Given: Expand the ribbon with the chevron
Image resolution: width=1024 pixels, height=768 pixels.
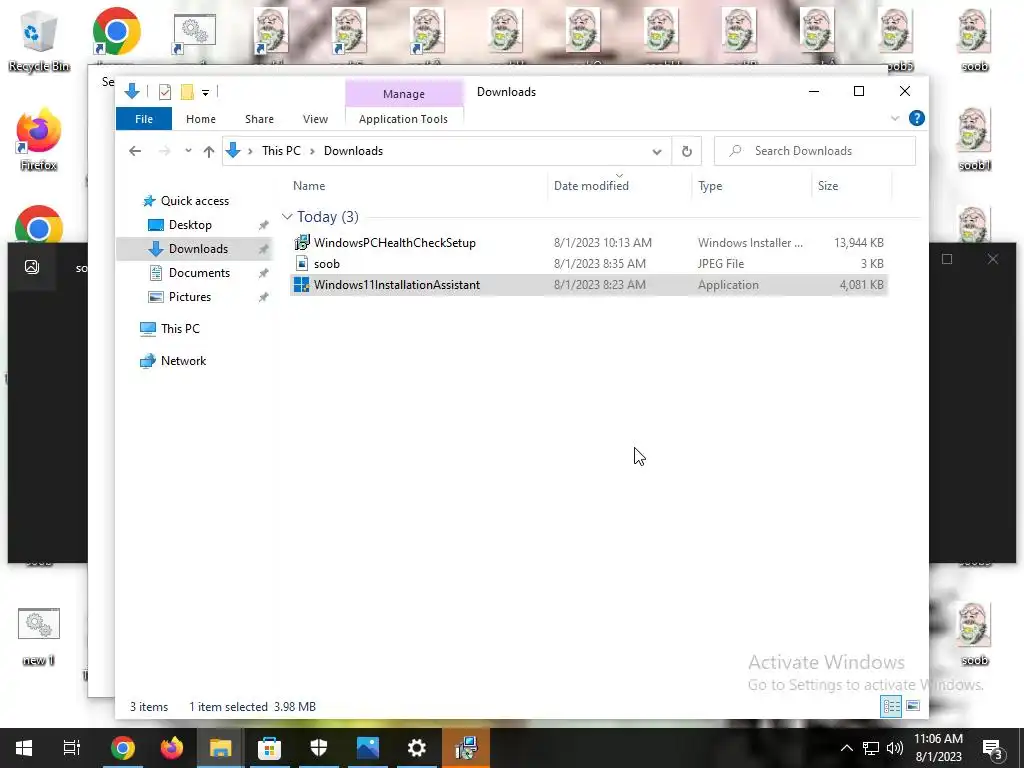Looking at the screenshot, I should click(x=895, y=118).
